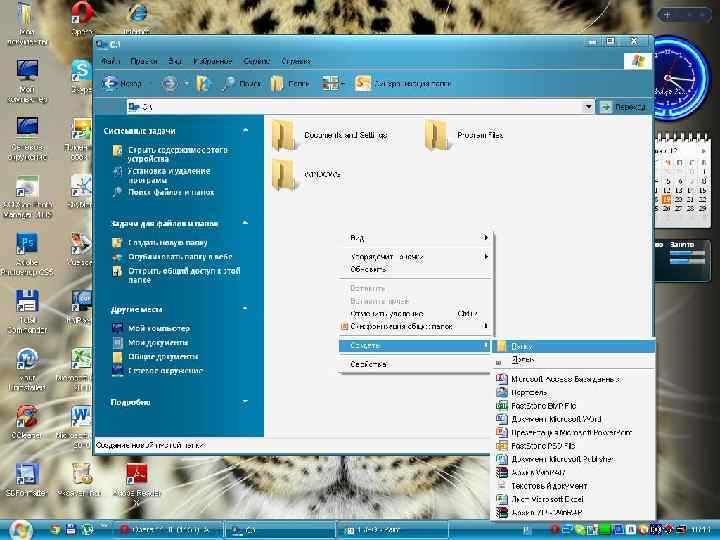
Task: Open the Program Files folder
Action: (x=464, y=135)
